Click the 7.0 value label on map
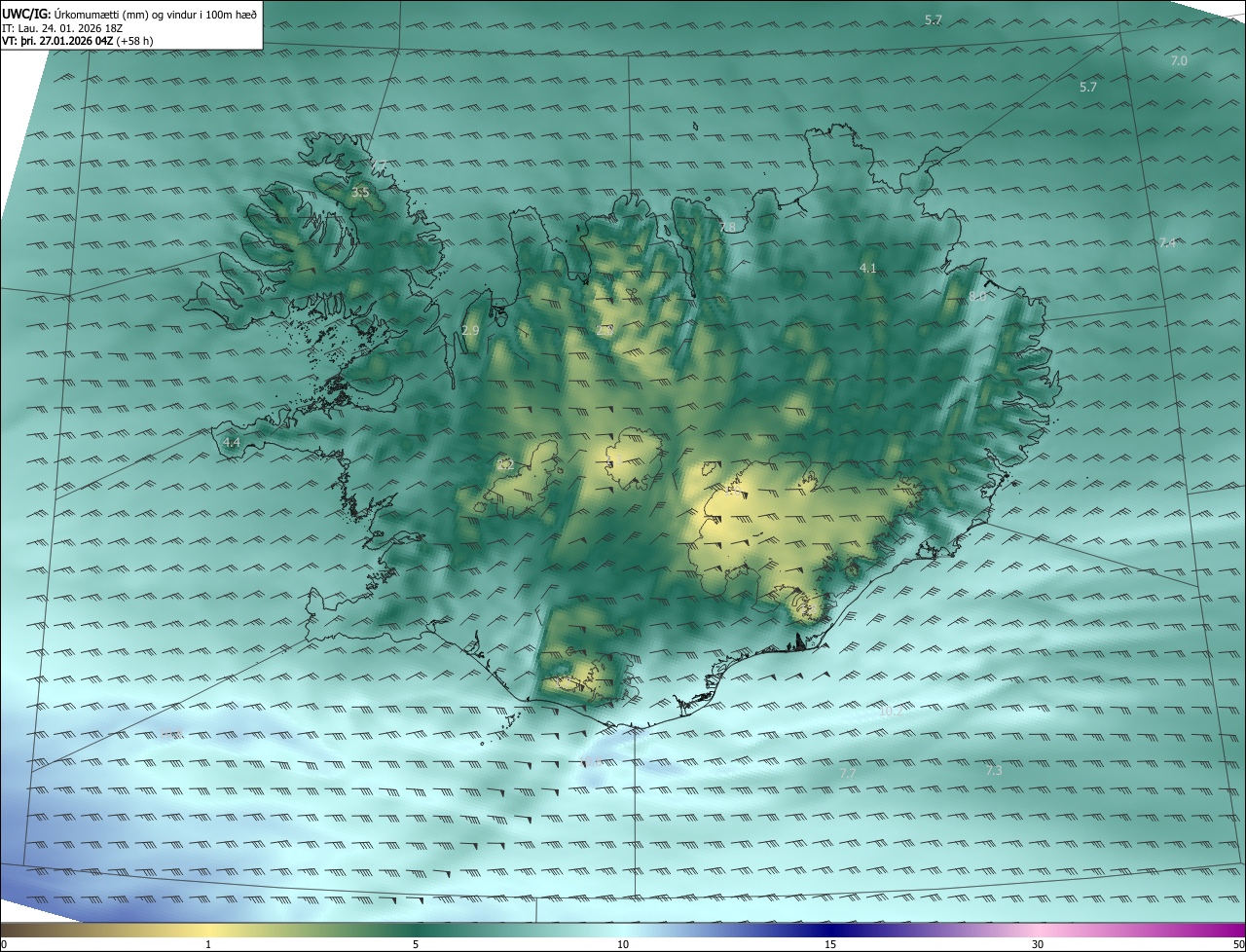Screen dimensions: 1246x952 [1178, 61]
